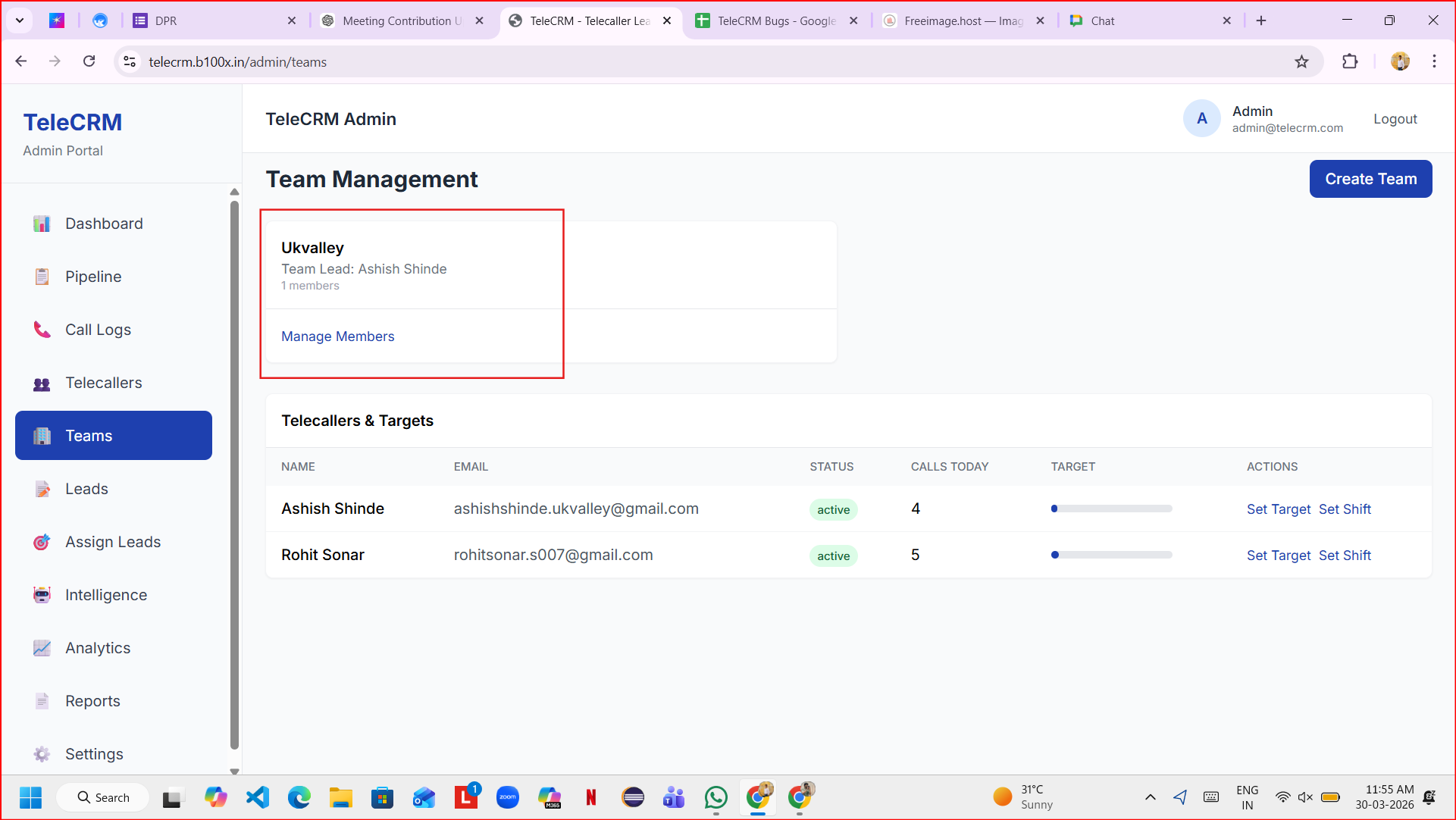
Task: Open Chrome three-dot menu
Action: pos(1434,62)
